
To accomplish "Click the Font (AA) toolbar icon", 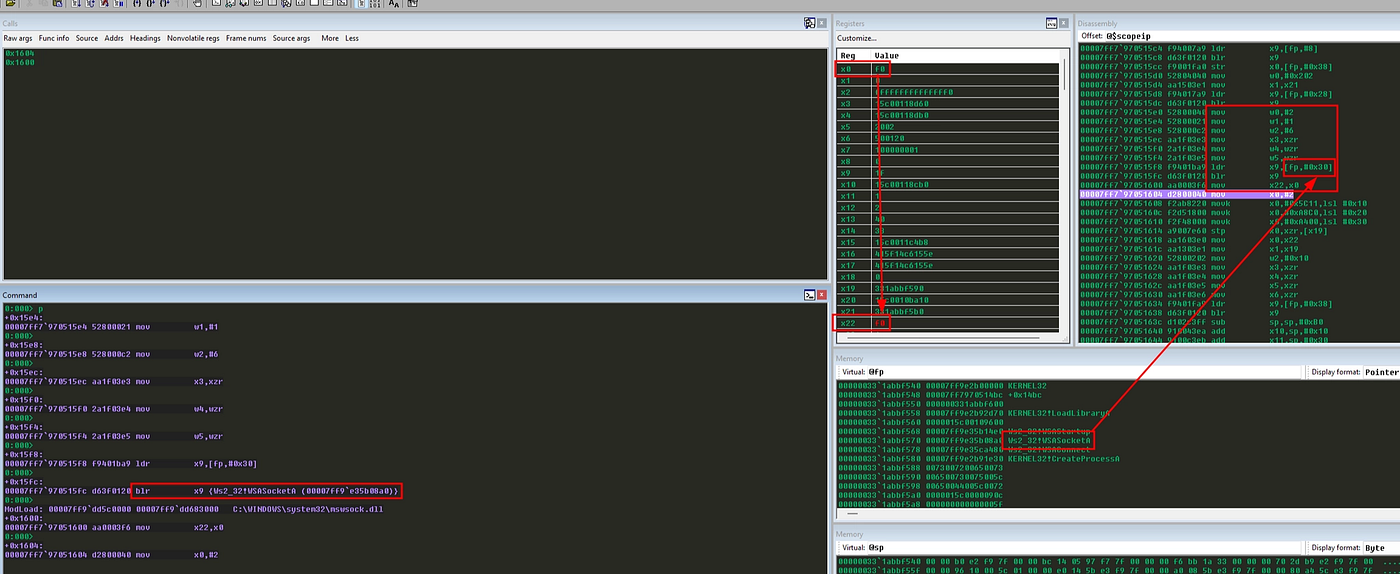I will (x=395, y=4).
